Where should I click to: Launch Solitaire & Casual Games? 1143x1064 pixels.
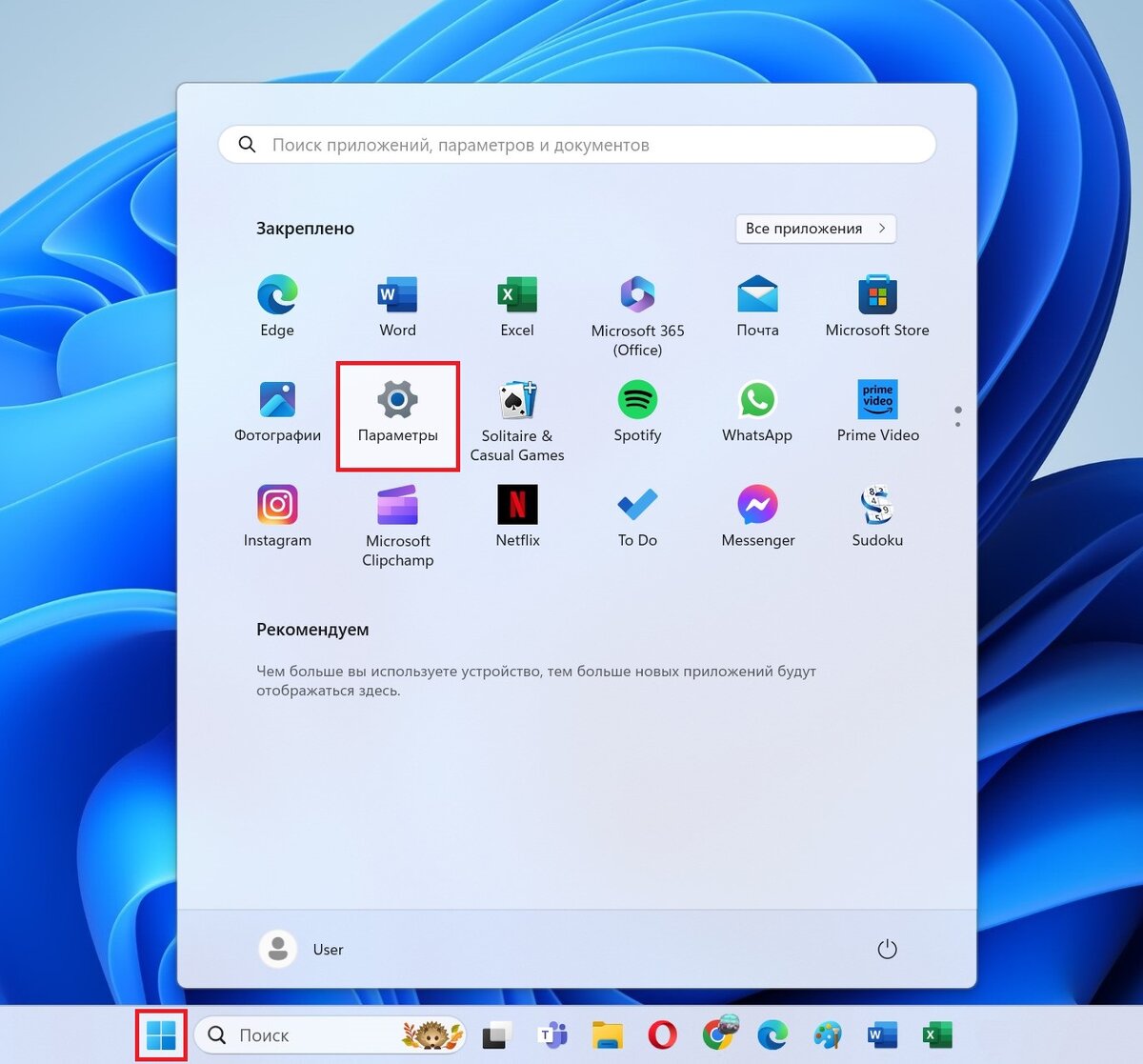coord(517,420)
